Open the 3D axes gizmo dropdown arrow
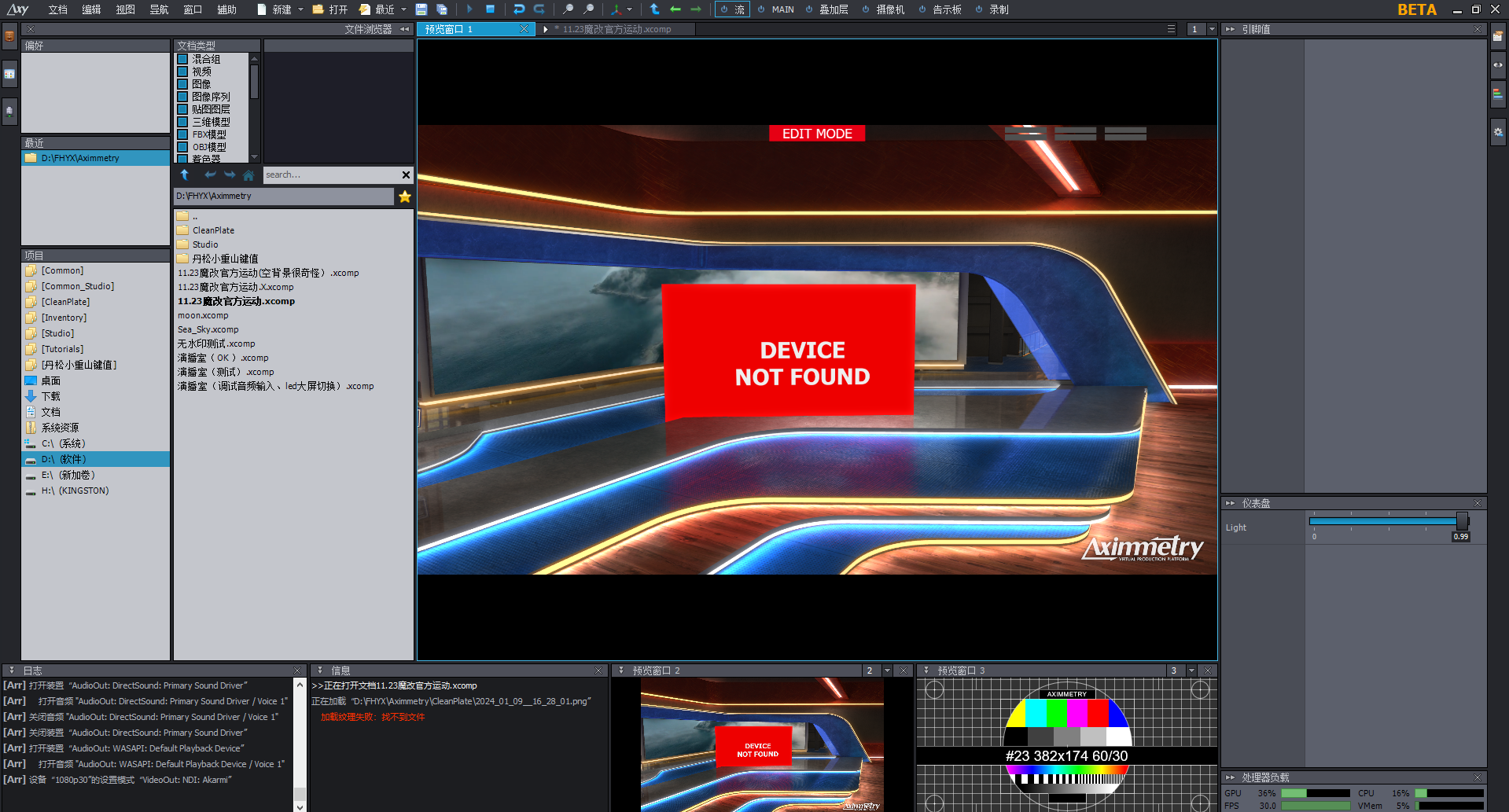1509x812 pixels. pos(630,9)
